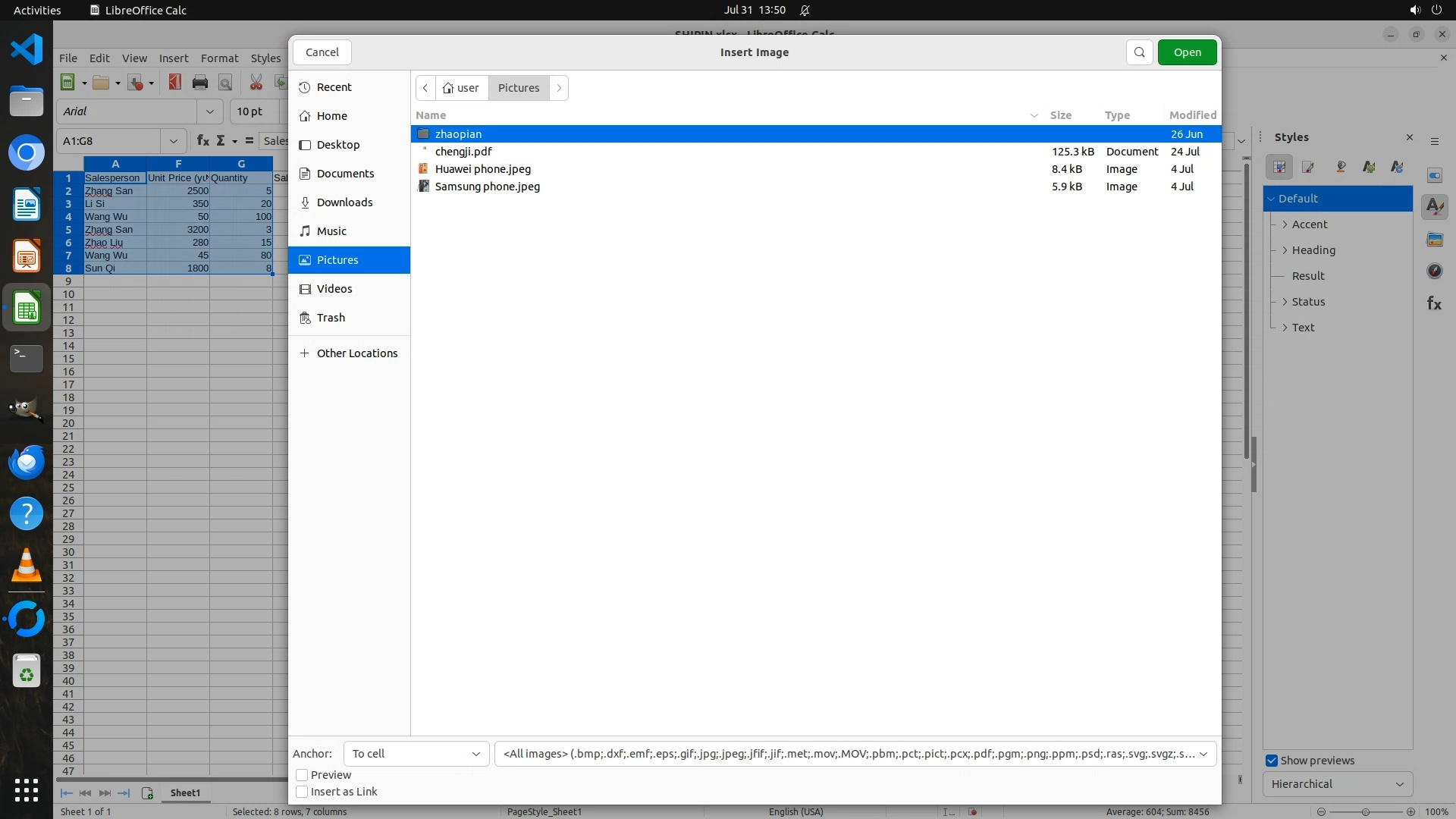Select Downloads in the places sidebar

(344, 202)
